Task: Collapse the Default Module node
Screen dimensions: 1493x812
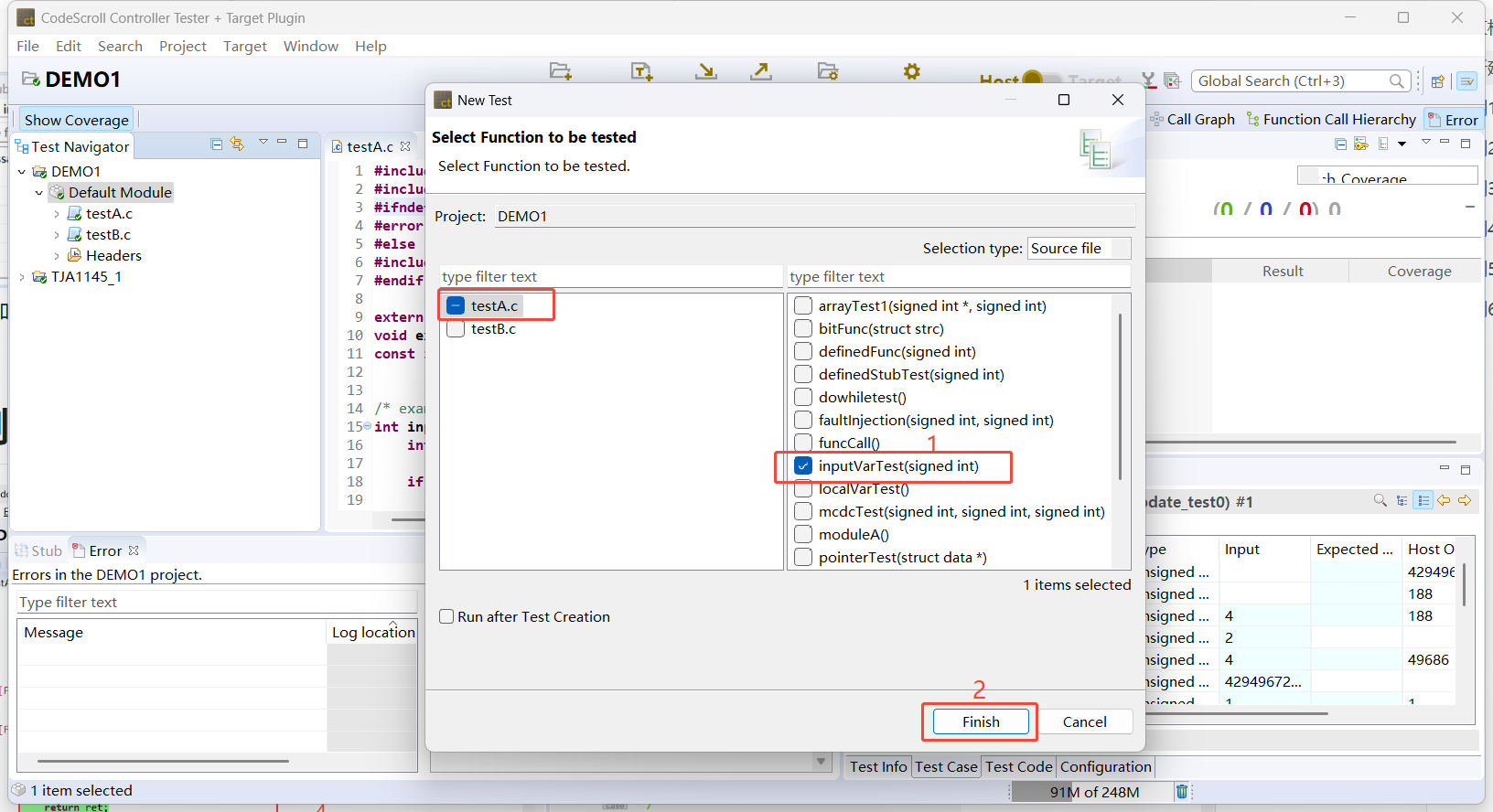Action: (38, 192)
